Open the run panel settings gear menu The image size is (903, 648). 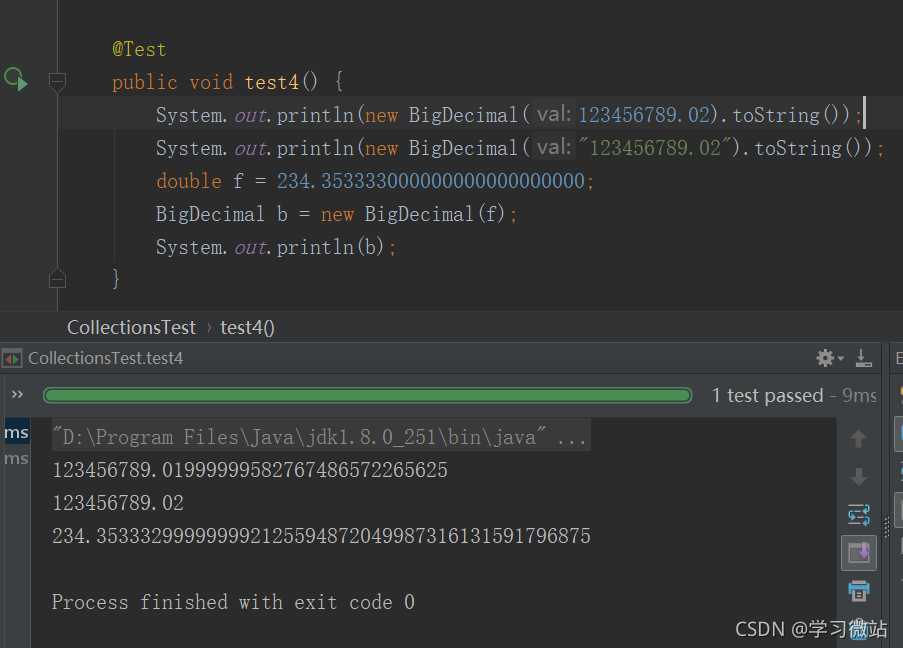(x=829, y=358)
